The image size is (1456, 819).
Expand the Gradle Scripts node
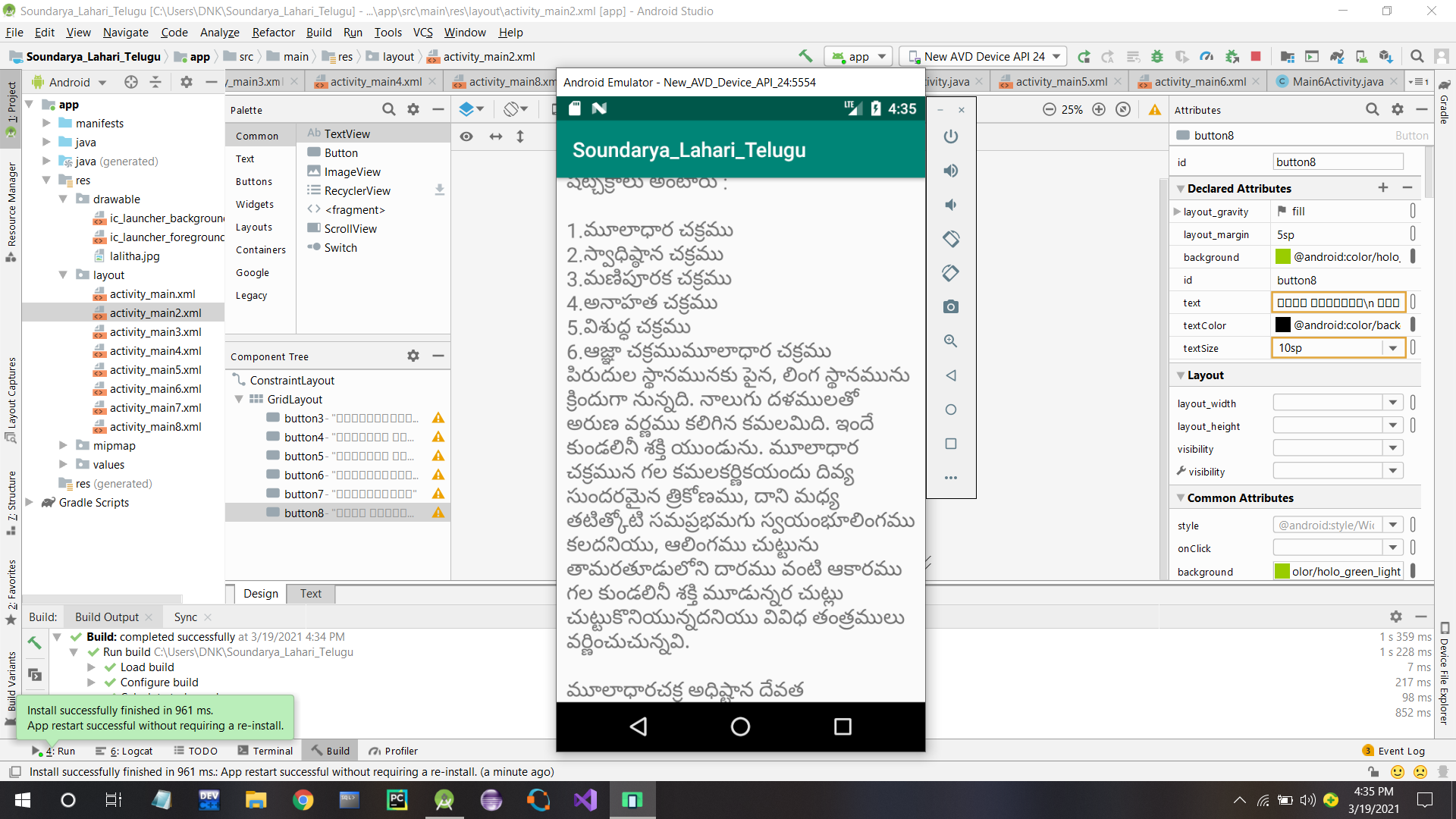(x=30, y=503)
